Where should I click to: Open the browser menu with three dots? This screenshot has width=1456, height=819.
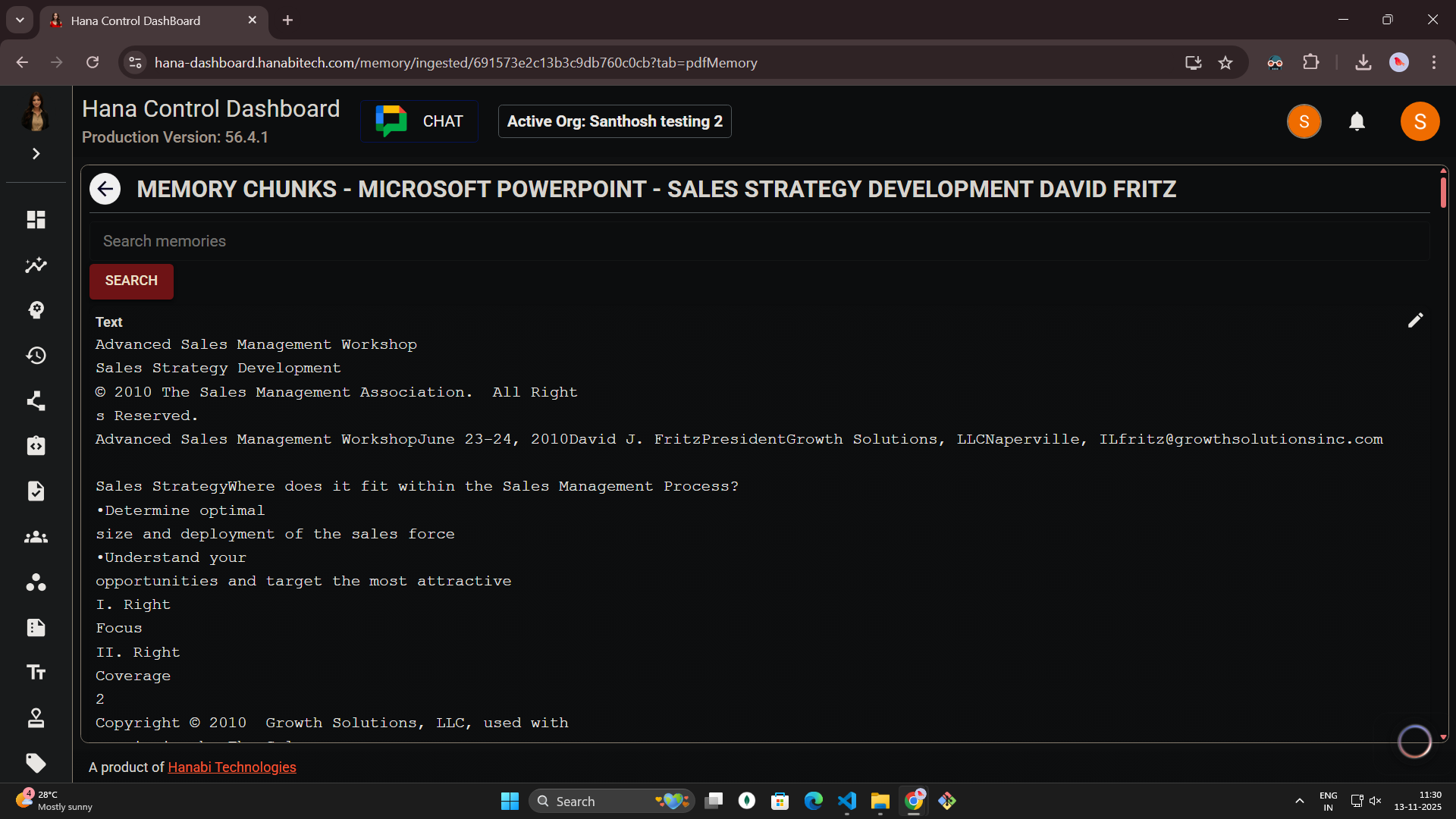pyautogui.click(x=1434, y=62)
